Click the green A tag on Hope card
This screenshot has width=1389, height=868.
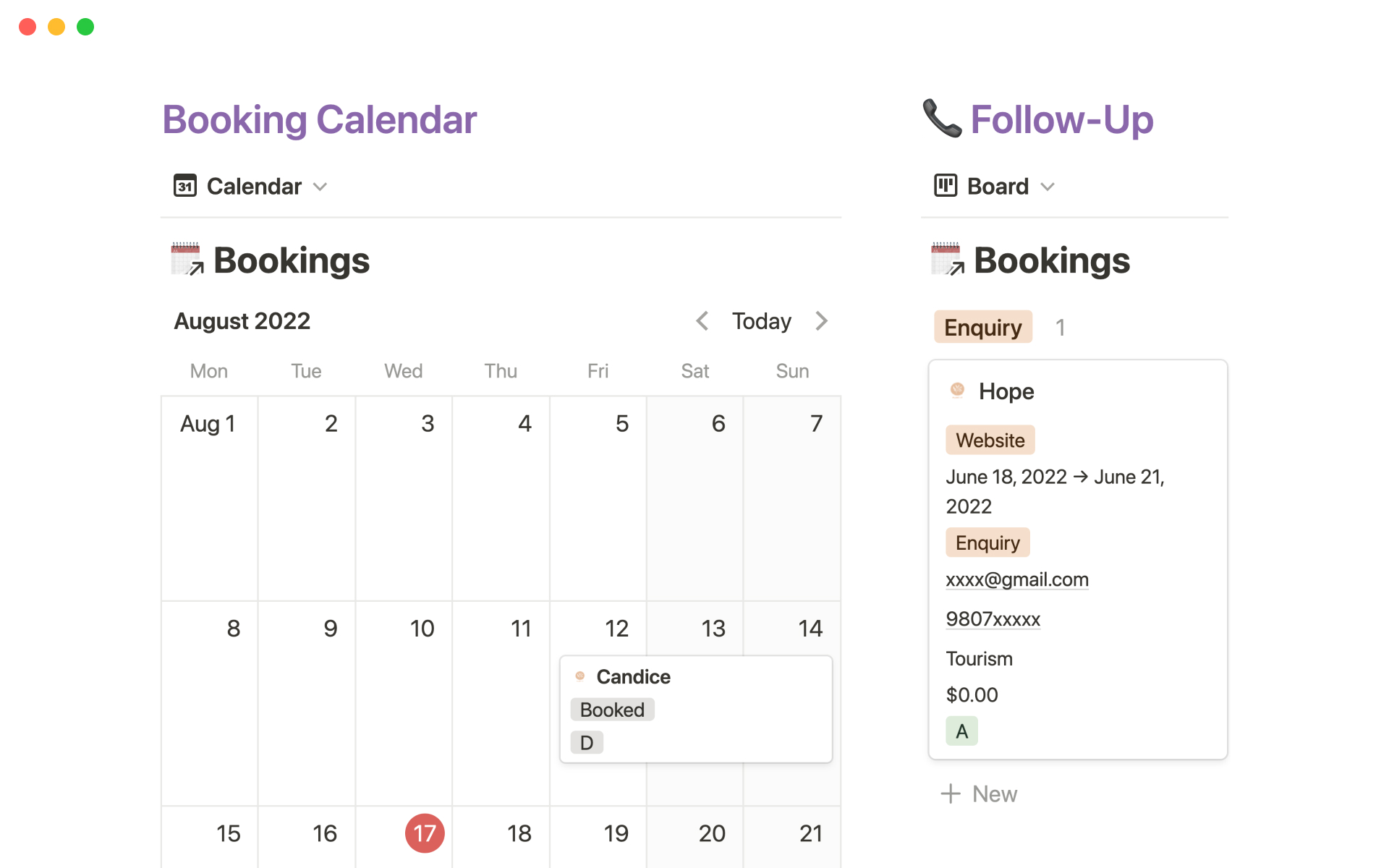[x=961, y=731]
